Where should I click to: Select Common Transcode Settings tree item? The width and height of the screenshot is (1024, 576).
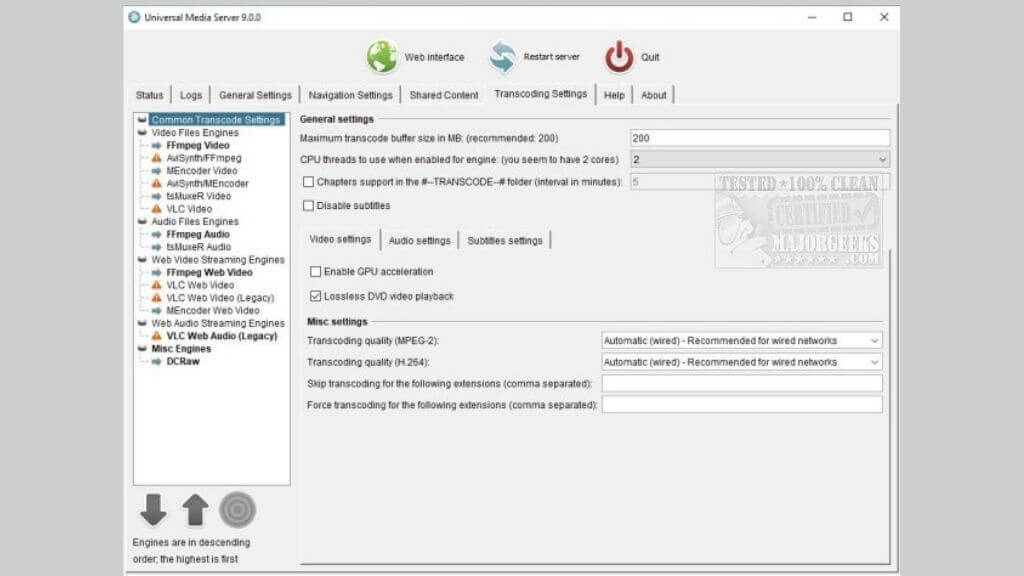click(x=216, y=120)
